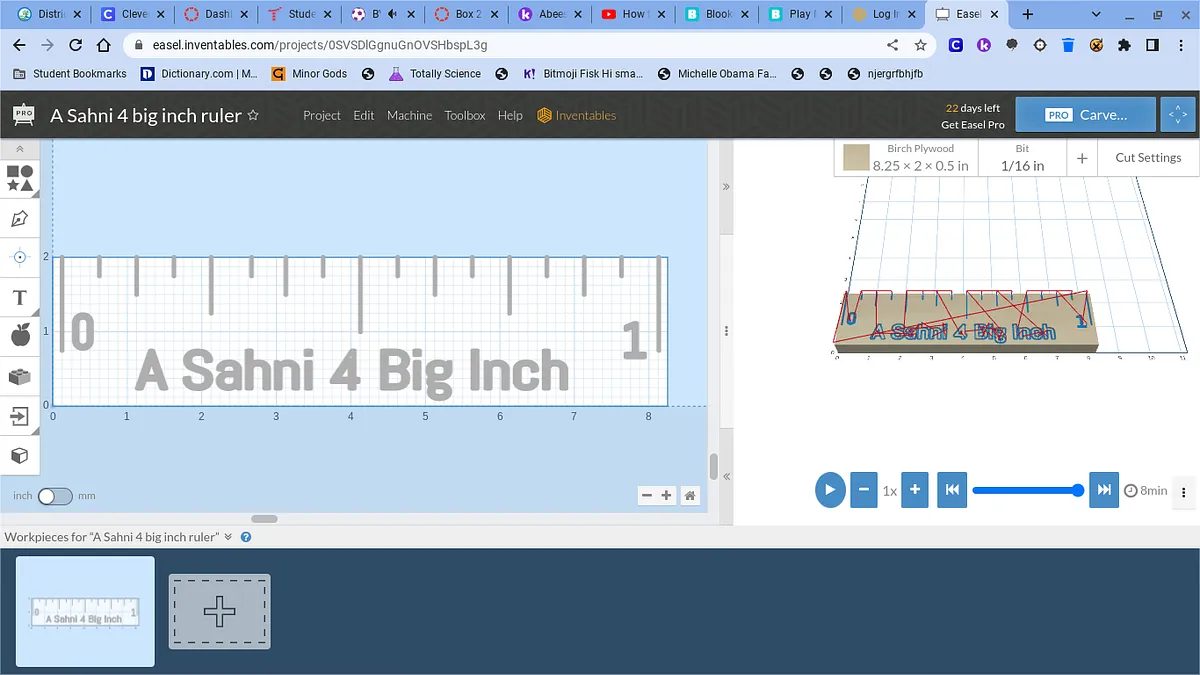Collapse the left tool sidebar chevron
This screenshot has height=675, width=1200.
(x=20, y=149)
